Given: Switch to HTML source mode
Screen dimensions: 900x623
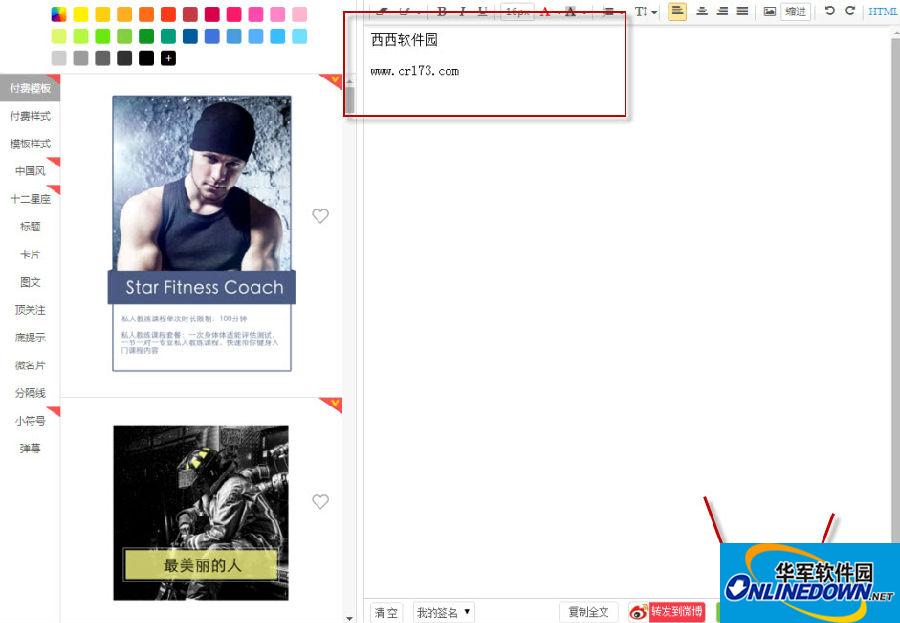Looking at the screenshot, I should coord(883,11).
